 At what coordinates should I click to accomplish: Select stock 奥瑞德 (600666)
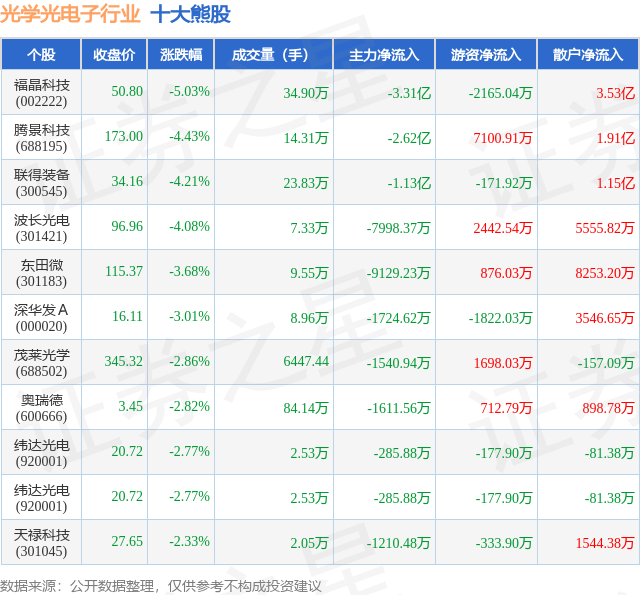(41, 408)
